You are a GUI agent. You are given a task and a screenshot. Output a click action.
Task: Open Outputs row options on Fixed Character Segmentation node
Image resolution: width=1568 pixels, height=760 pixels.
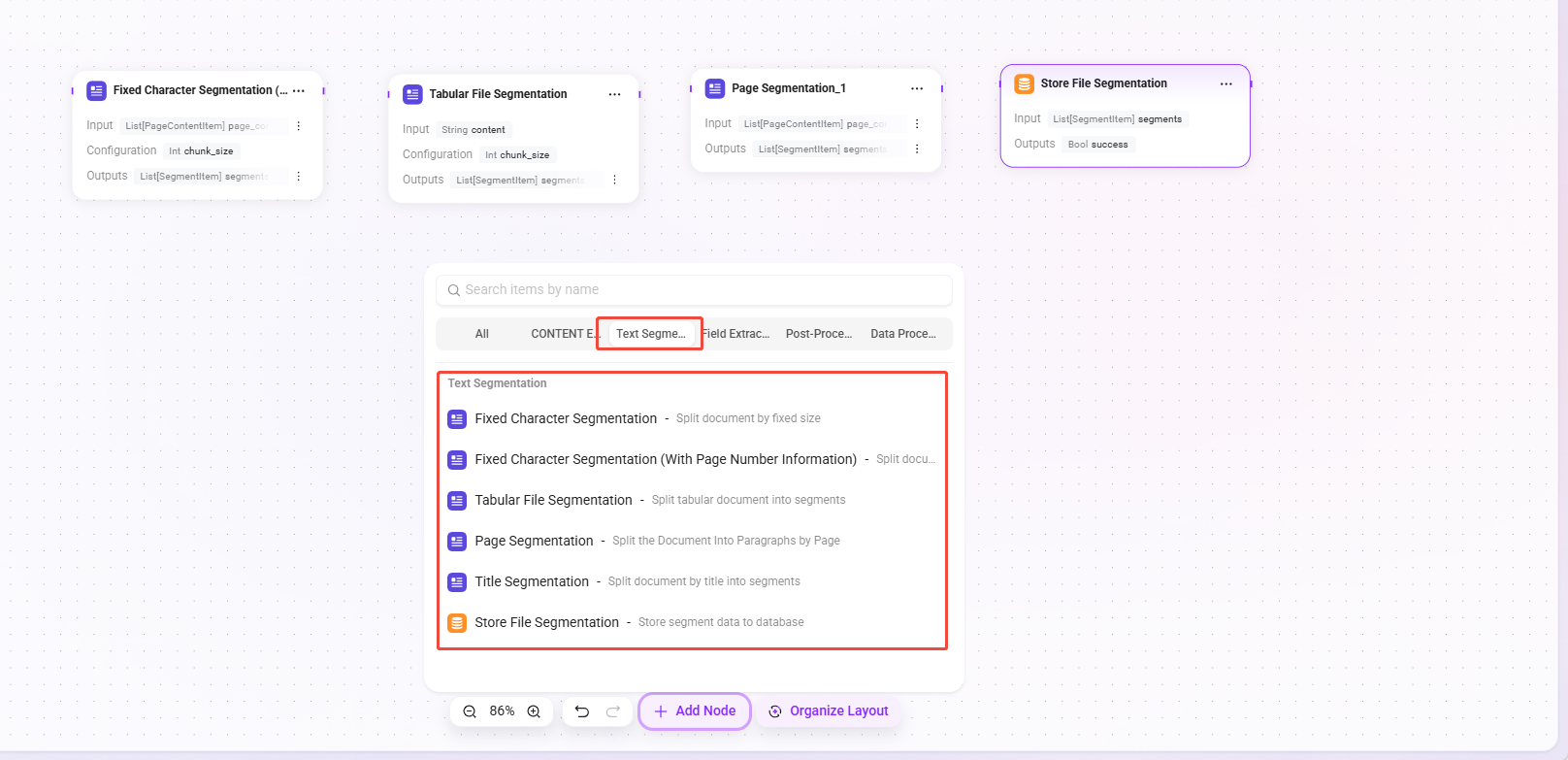[x=299, y=177]
